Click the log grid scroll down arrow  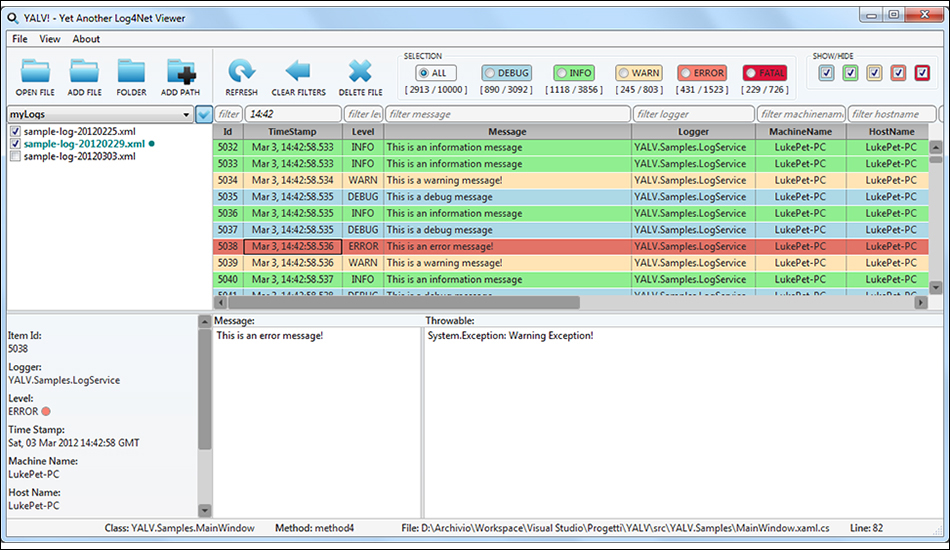click(x=935, y=288)
